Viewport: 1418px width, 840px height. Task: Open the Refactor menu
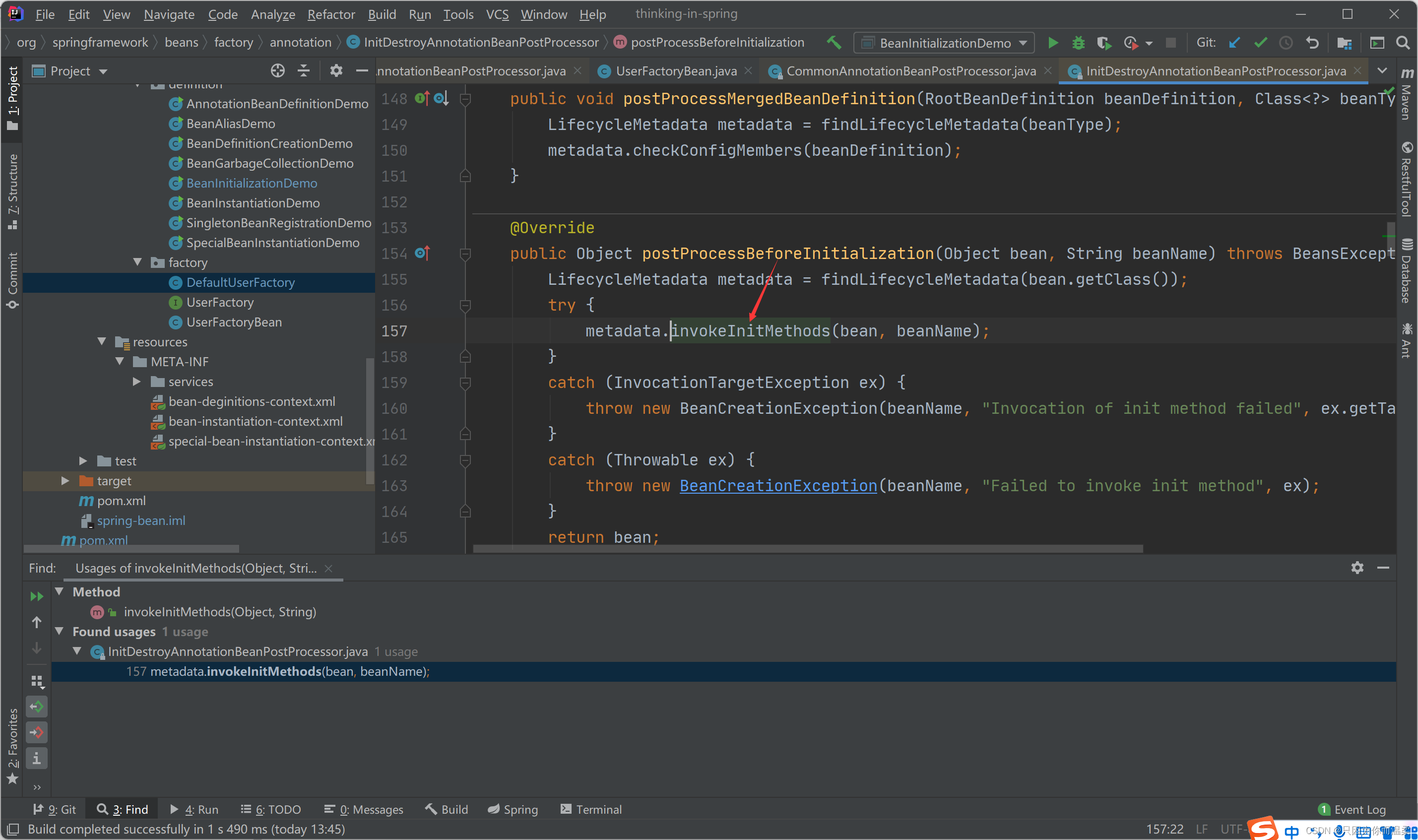[x=331, y=14]
